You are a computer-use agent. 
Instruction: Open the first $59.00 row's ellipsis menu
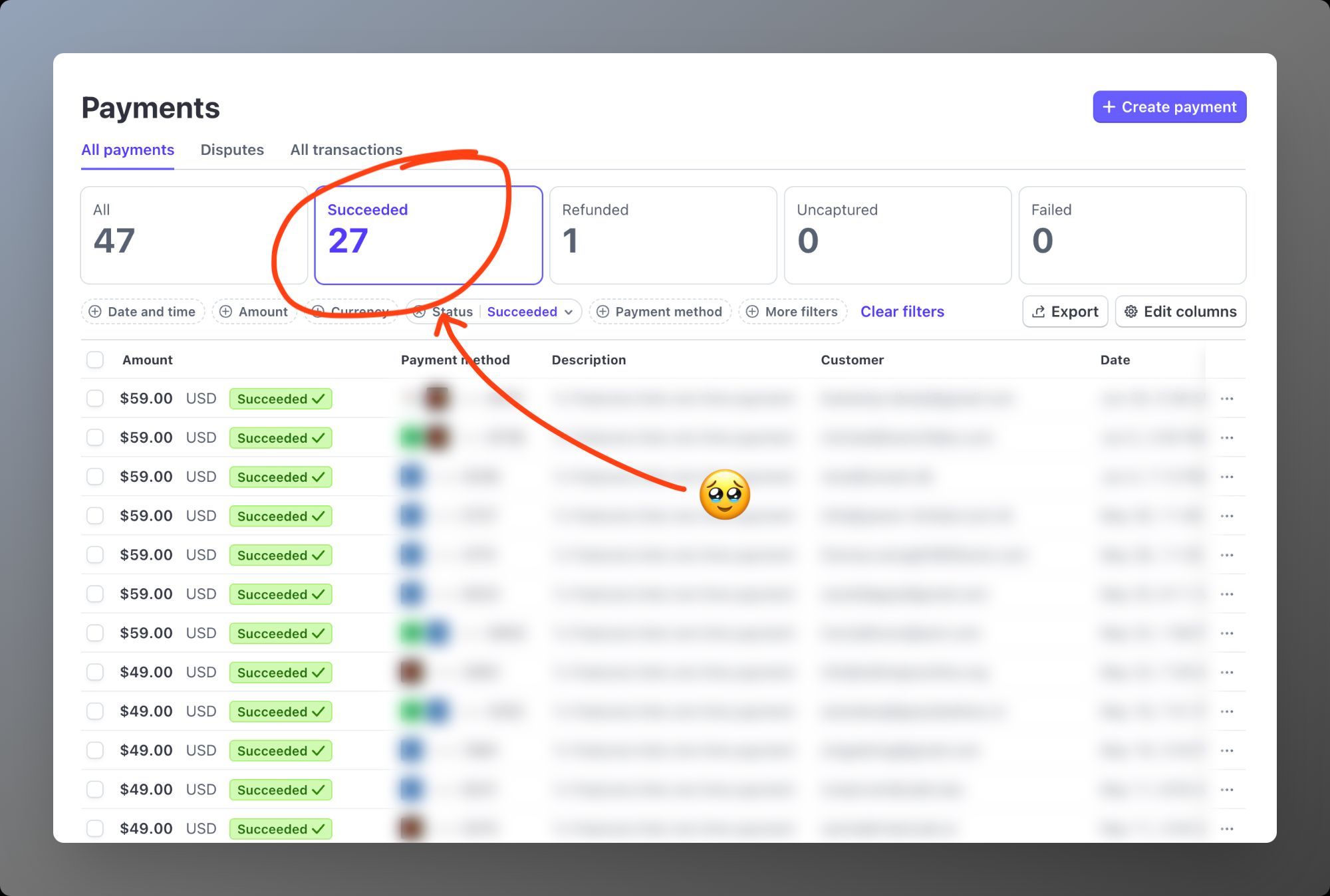pyautogui.click(x=1227, y=399)
